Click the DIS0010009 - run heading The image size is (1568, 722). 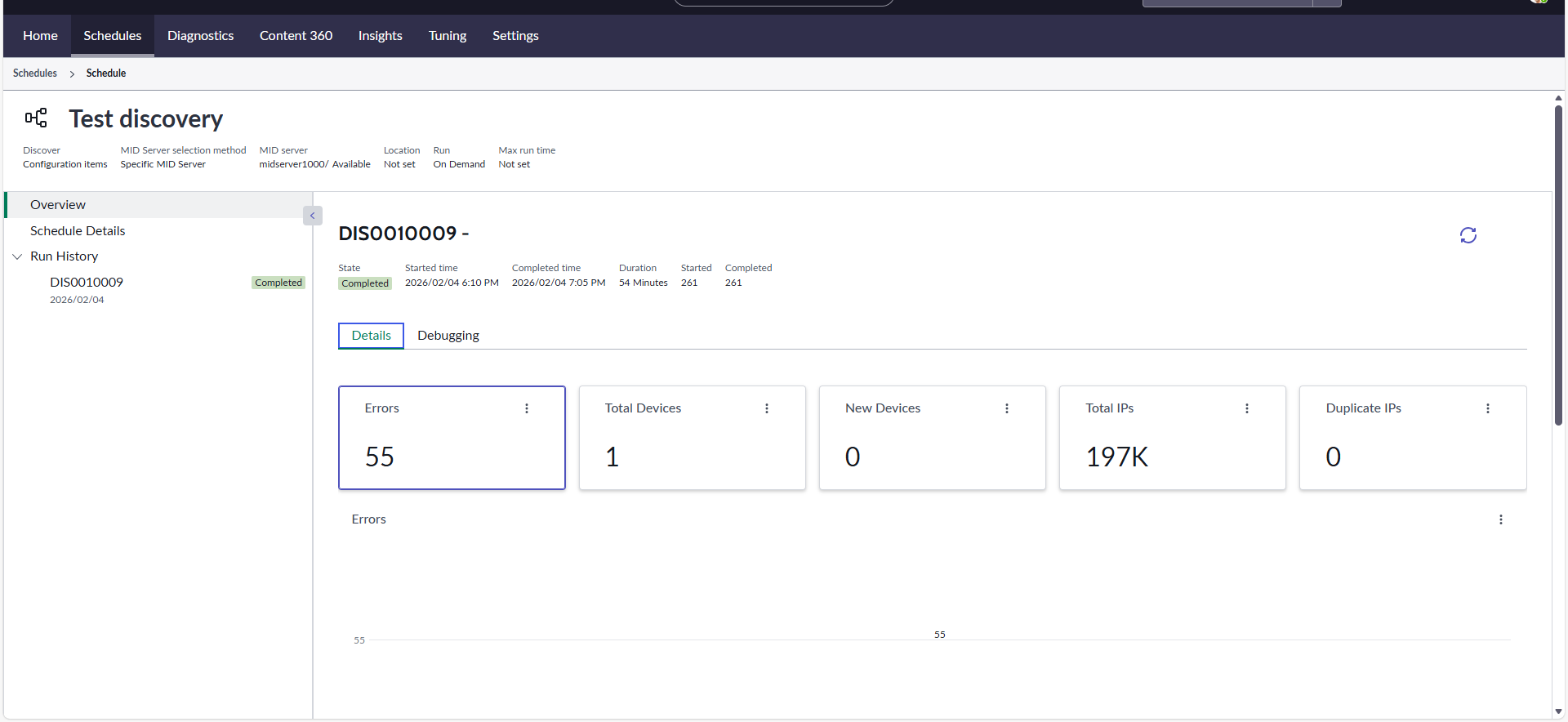(404, 234)
